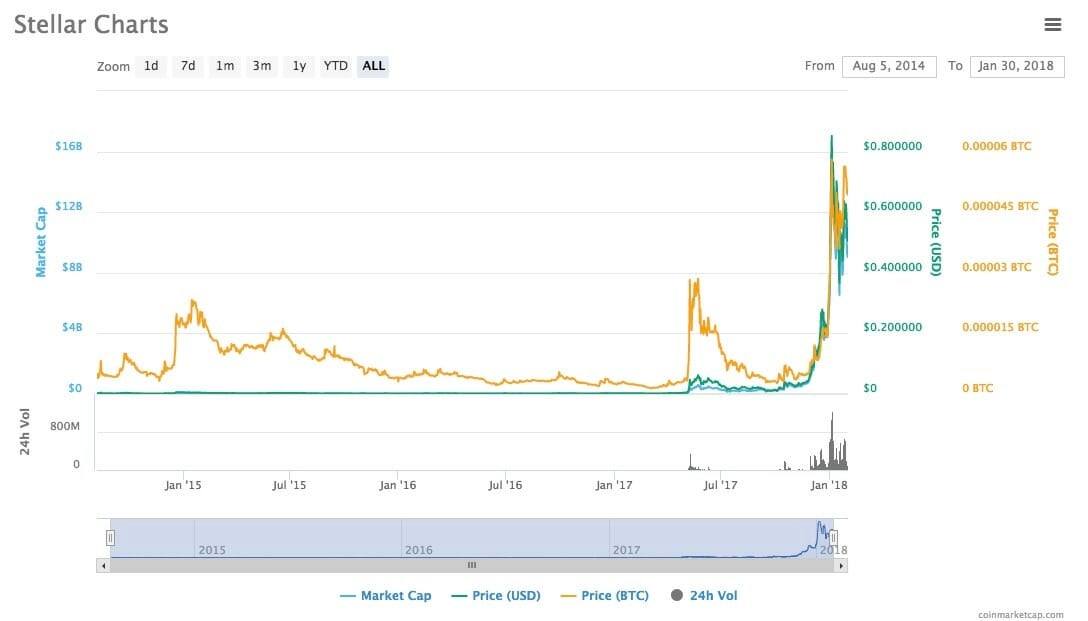Click the 800M volume axis label
This screenshot has width=1088, height=621.
click(x=65, y=426)
